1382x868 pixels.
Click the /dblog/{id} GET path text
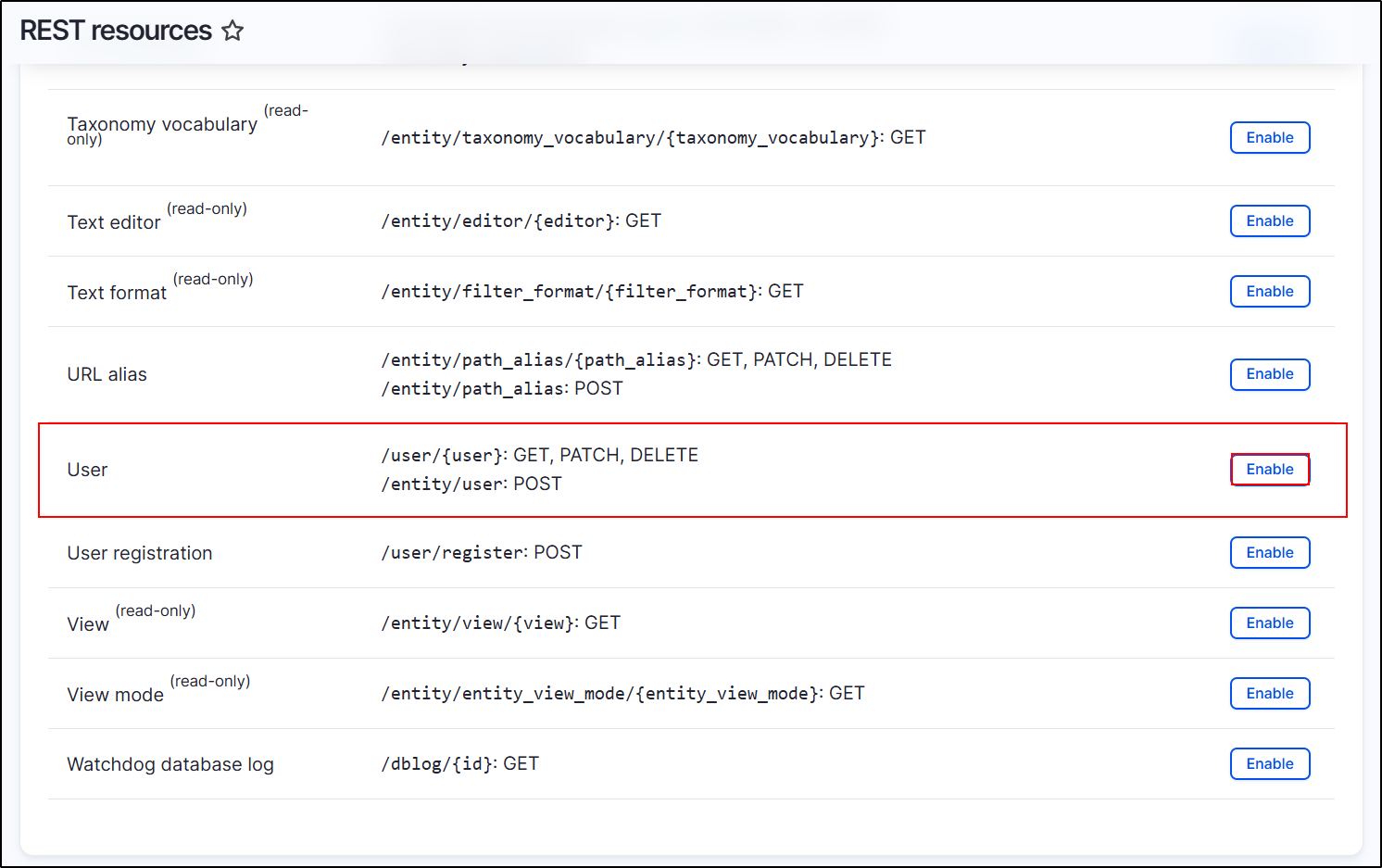tap(460, 763)
